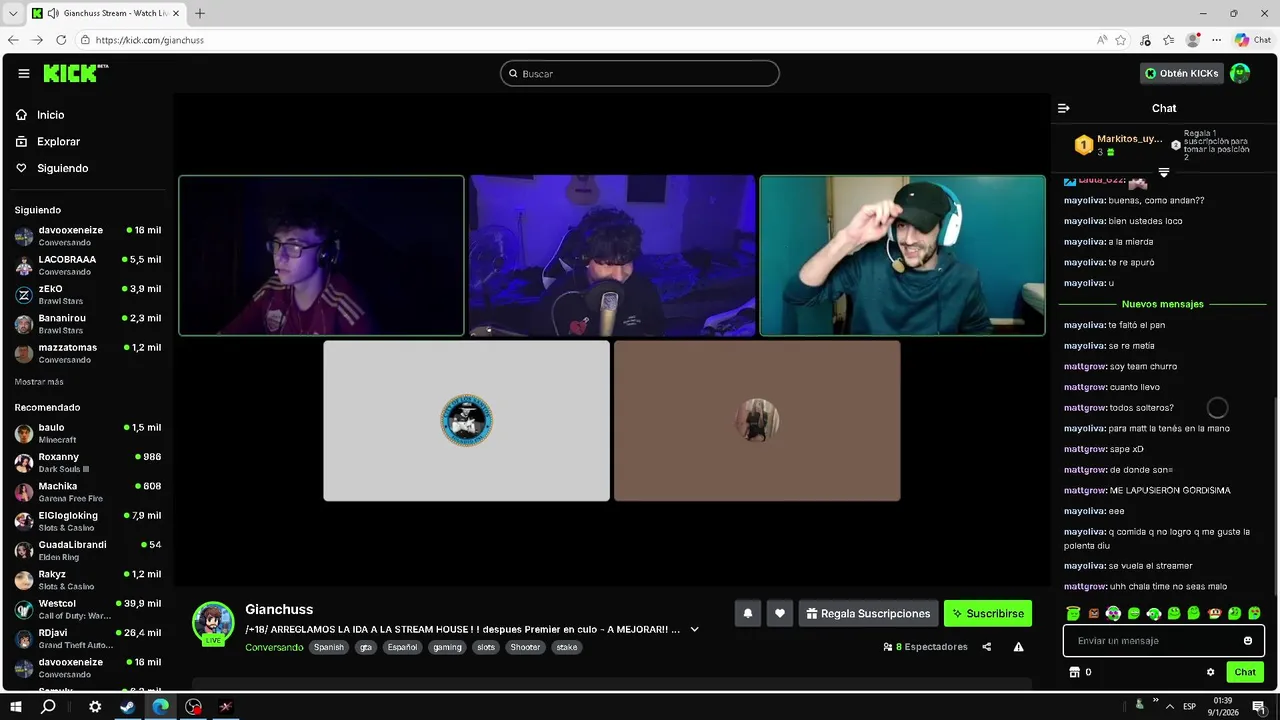Viewport: 1280px width, 720px height.
Task: Click the brown participant tile in the stream
Action: point(757,421)
